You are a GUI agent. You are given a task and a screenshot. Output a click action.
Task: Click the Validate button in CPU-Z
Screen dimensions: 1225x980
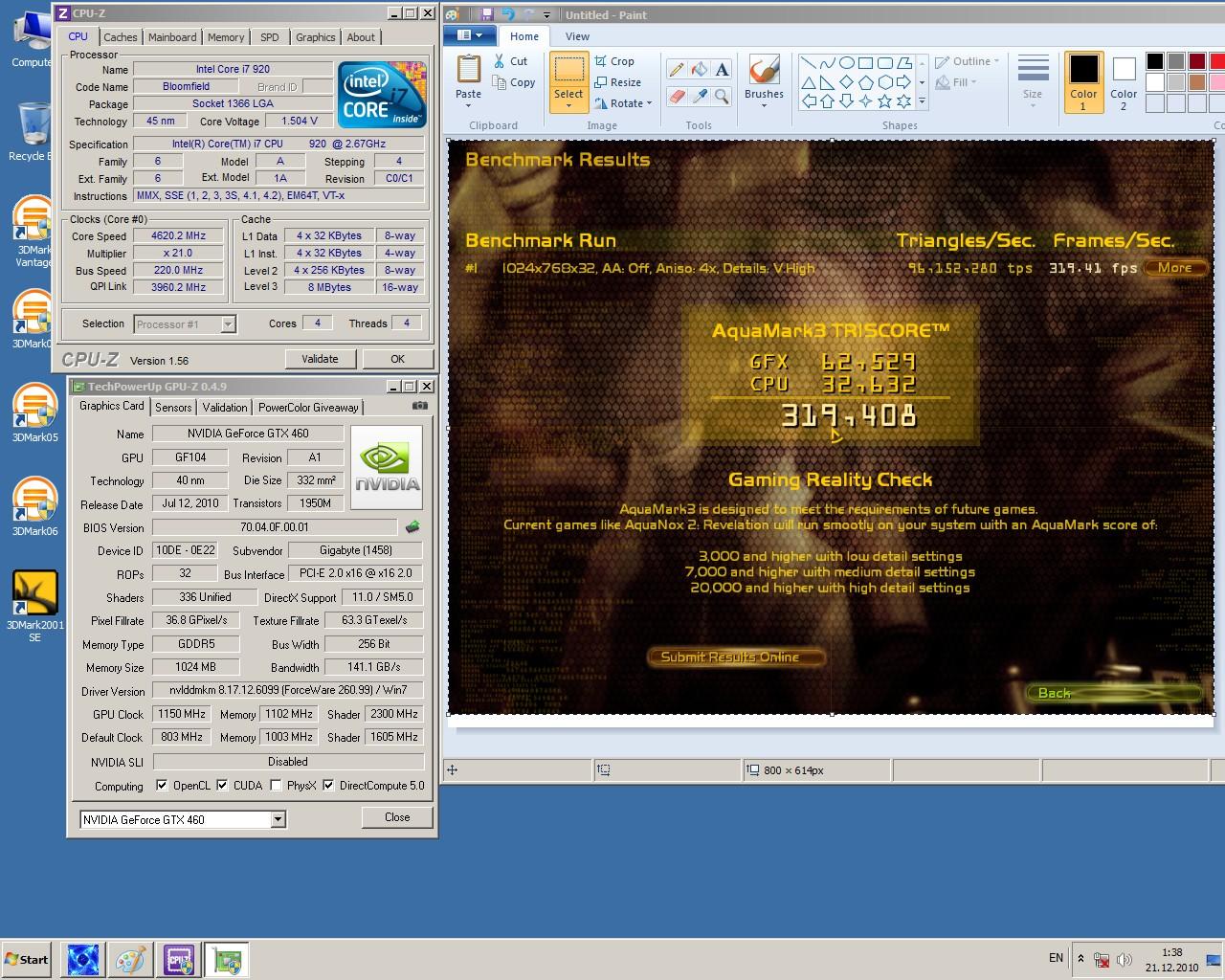coord(320,359)
